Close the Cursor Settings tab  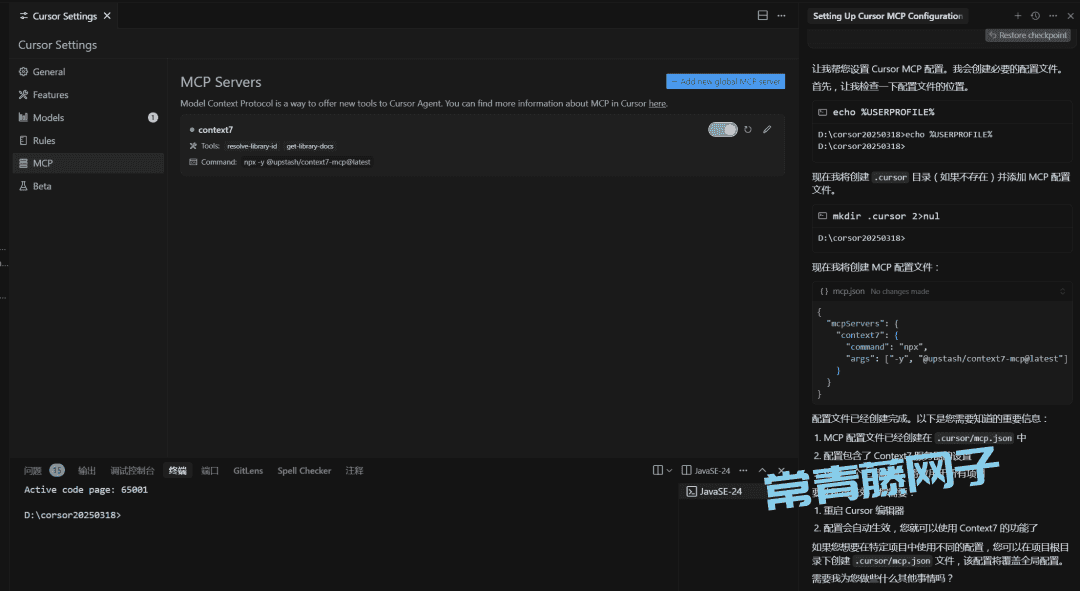point(107,16)
